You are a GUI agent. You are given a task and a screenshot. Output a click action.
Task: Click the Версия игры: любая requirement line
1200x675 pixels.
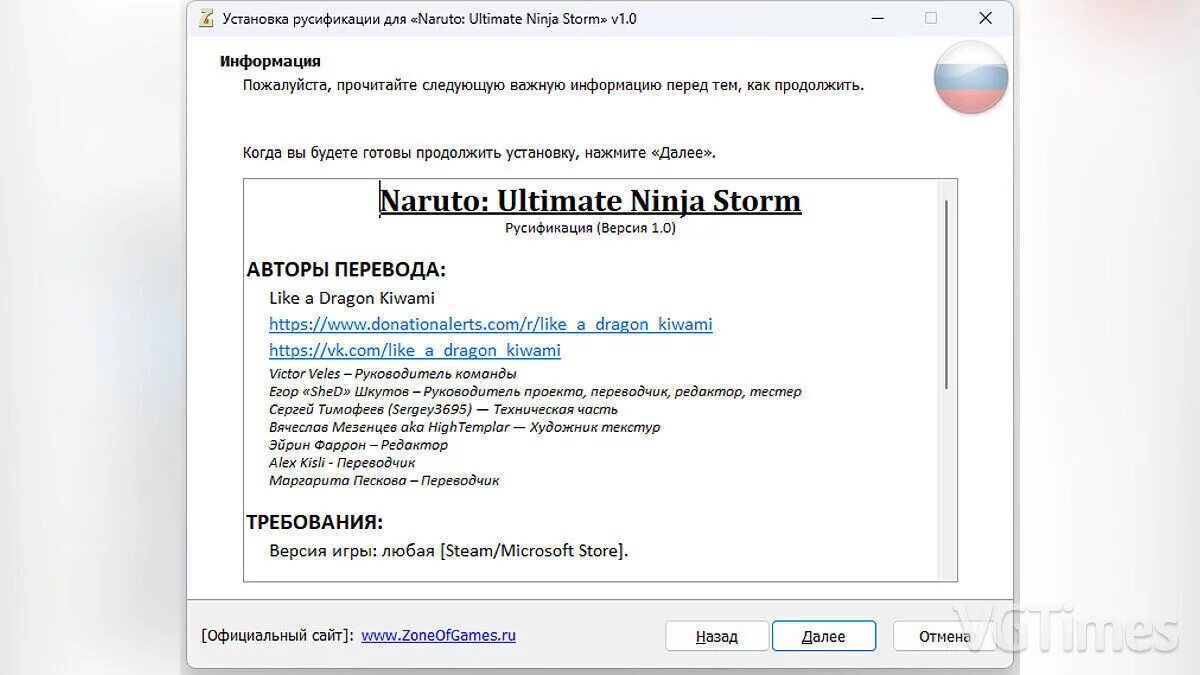coord(449,551)
